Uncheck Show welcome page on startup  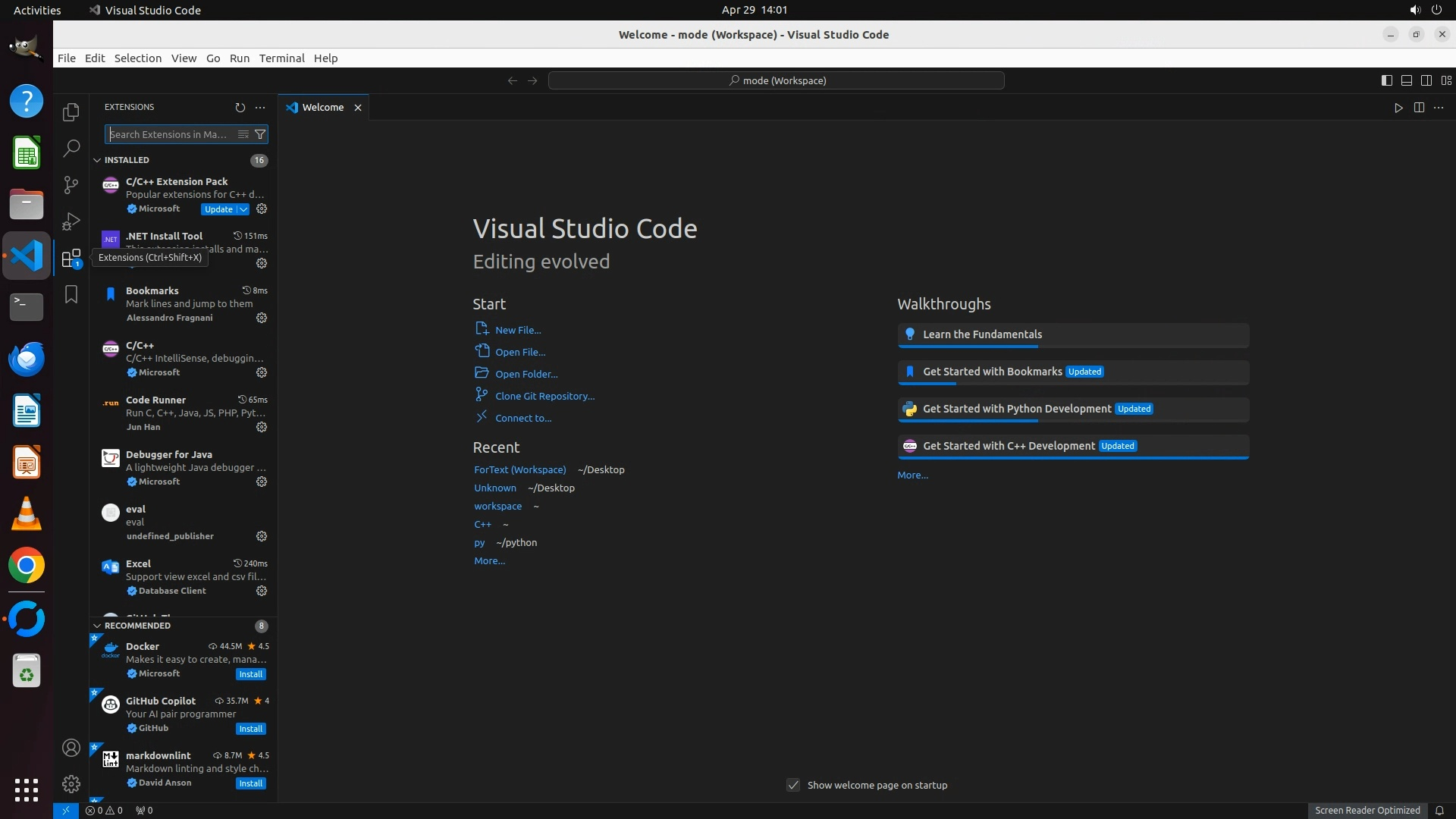click(x=793, y=785)
